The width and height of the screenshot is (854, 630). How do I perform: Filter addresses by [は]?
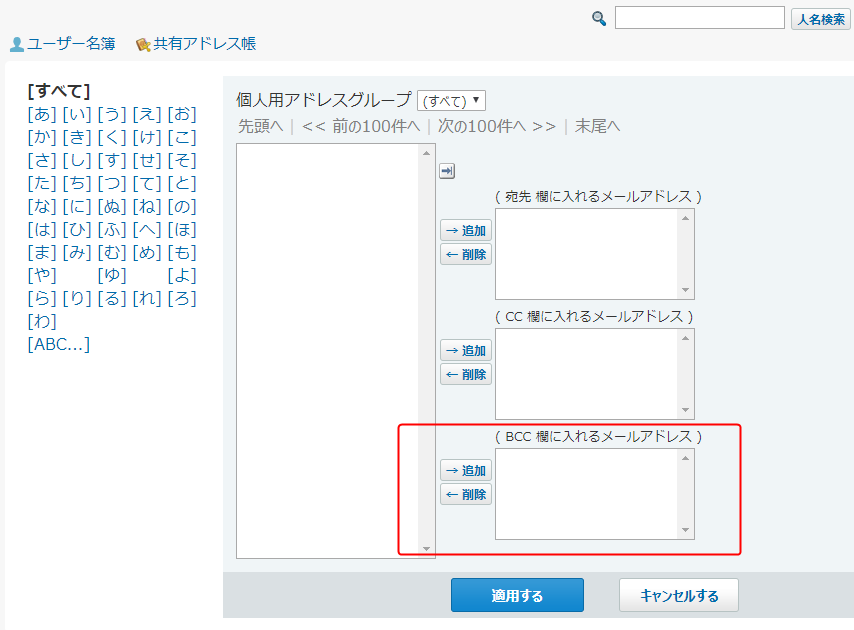42,229
